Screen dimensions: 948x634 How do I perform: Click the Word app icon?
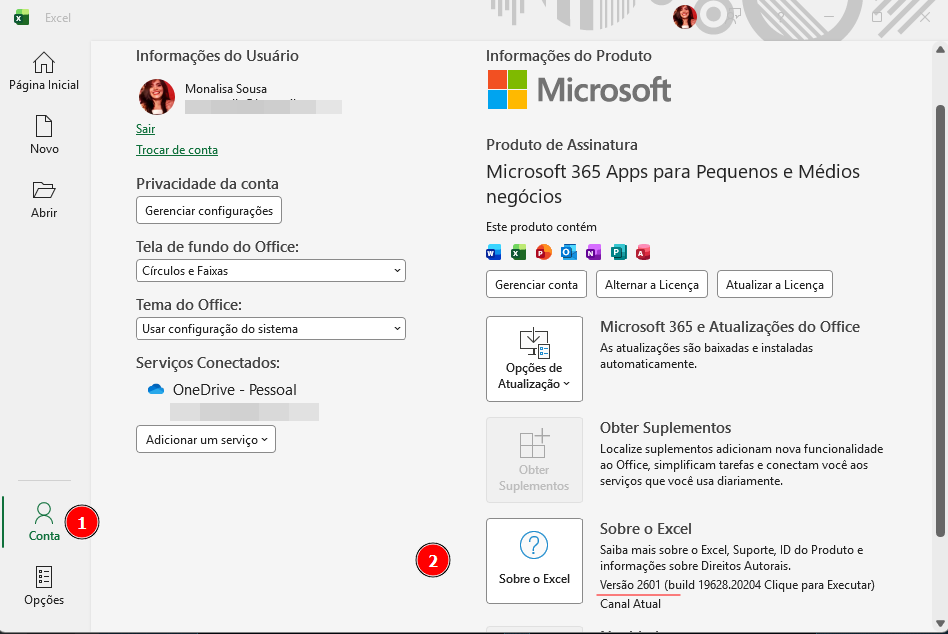tap(493, 252)
